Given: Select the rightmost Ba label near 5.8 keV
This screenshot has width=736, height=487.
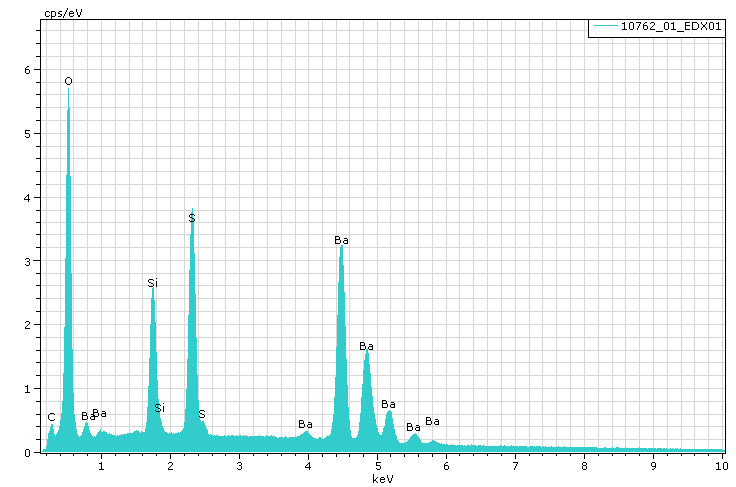Looking at the screenshot, I should click(432, 421).
